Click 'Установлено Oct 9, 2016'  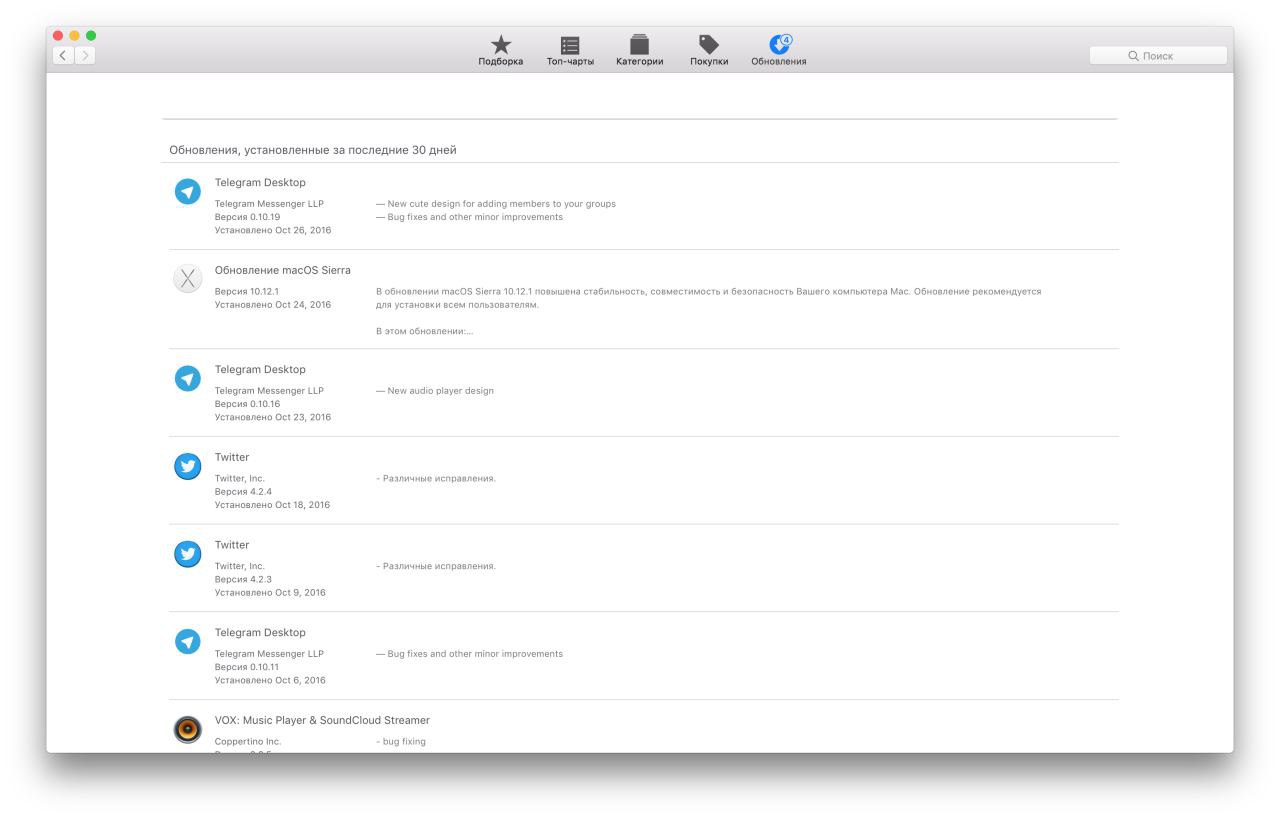coord(270,592)
